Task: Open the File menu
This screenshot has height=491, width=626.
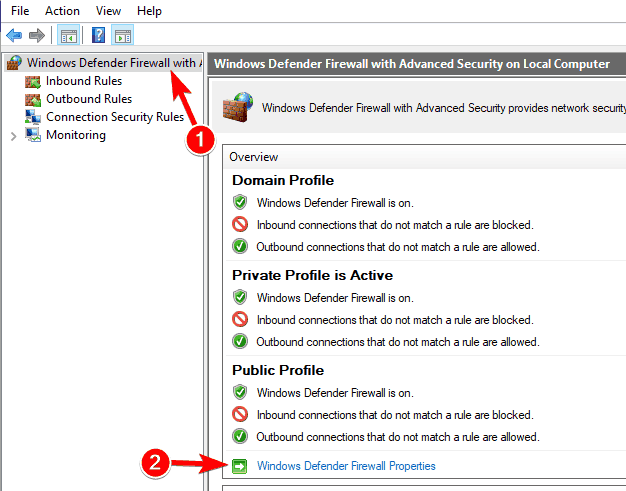Action: (x=20, y=11)
